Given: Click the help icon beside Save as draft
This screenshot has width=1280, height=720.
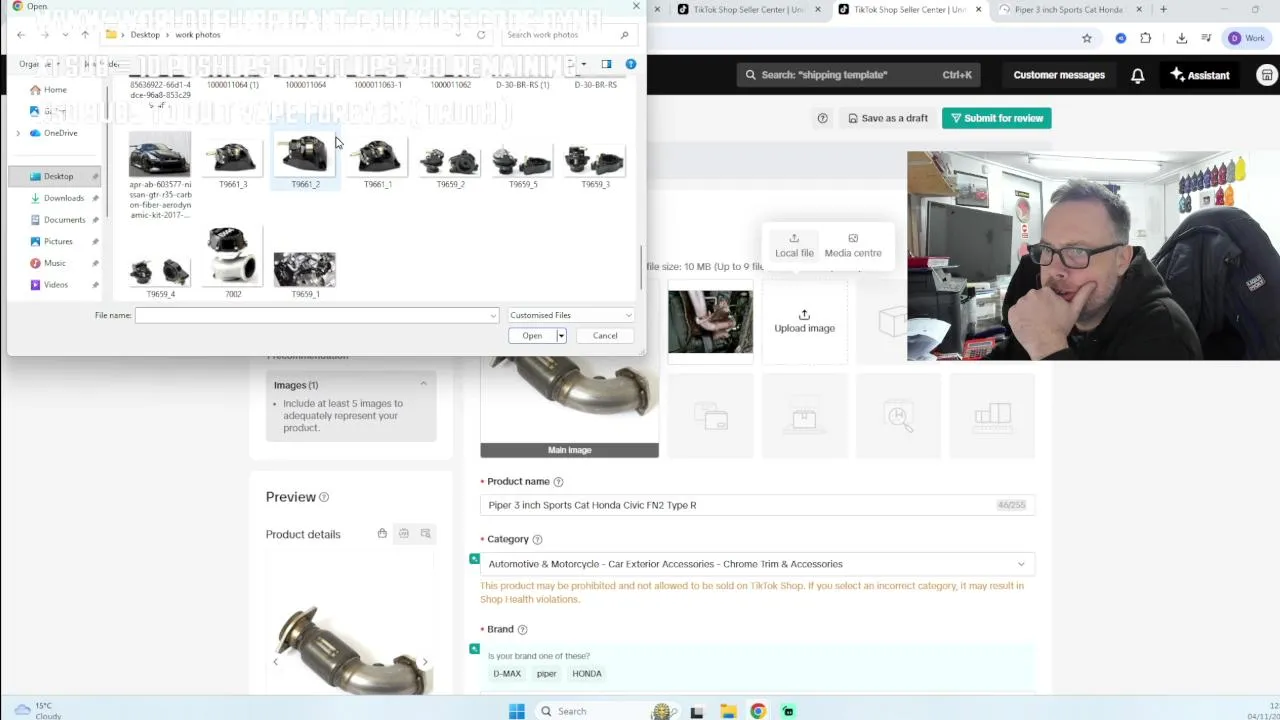Looking at the screenshot, I should pos(822,118).
